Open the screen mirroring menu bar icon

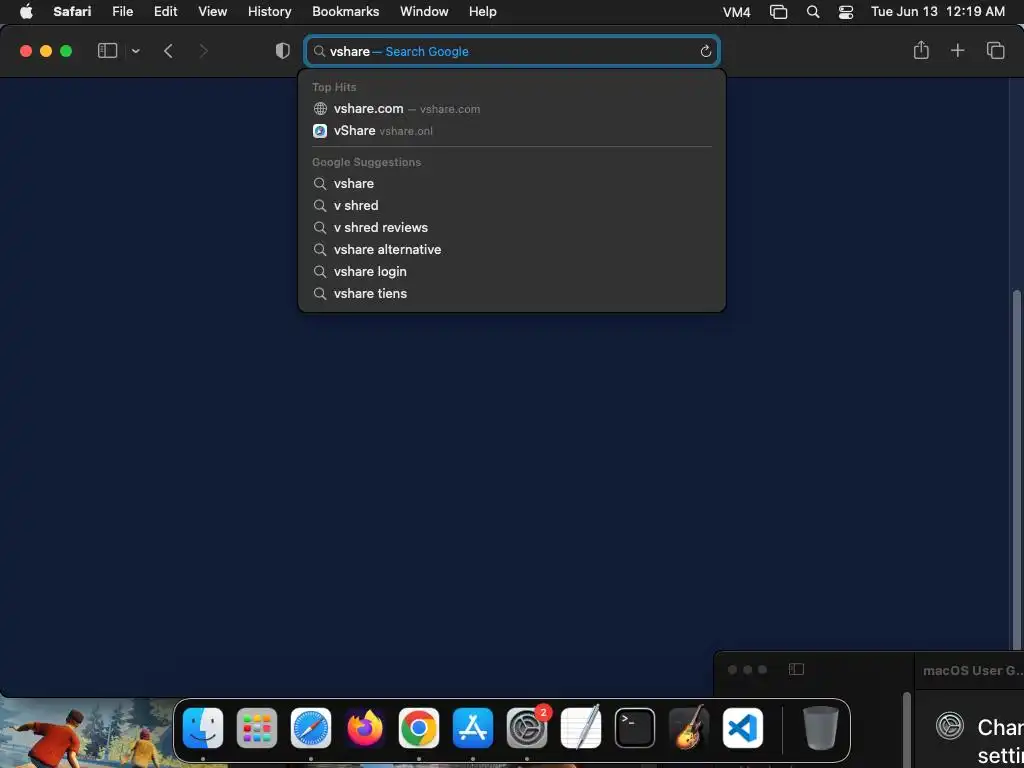click(x=778, y=12)
